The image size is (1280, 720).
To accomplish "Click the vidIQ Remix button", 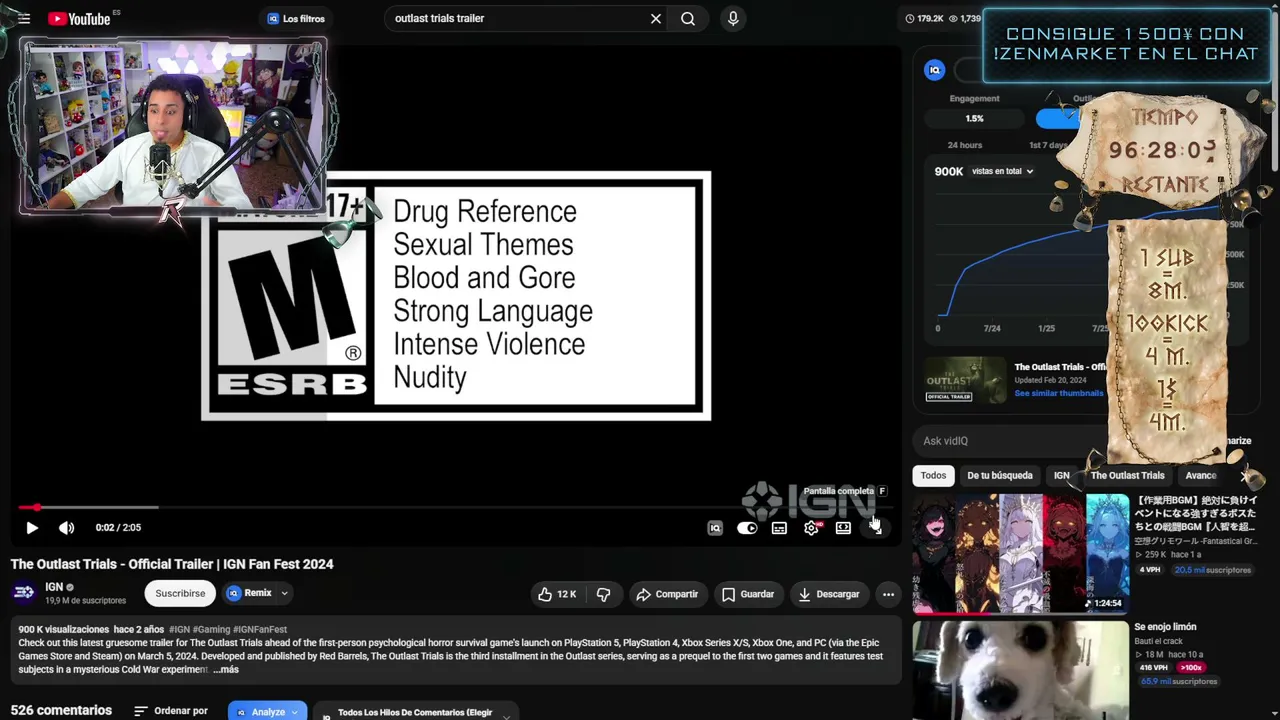I will point(249,593).
